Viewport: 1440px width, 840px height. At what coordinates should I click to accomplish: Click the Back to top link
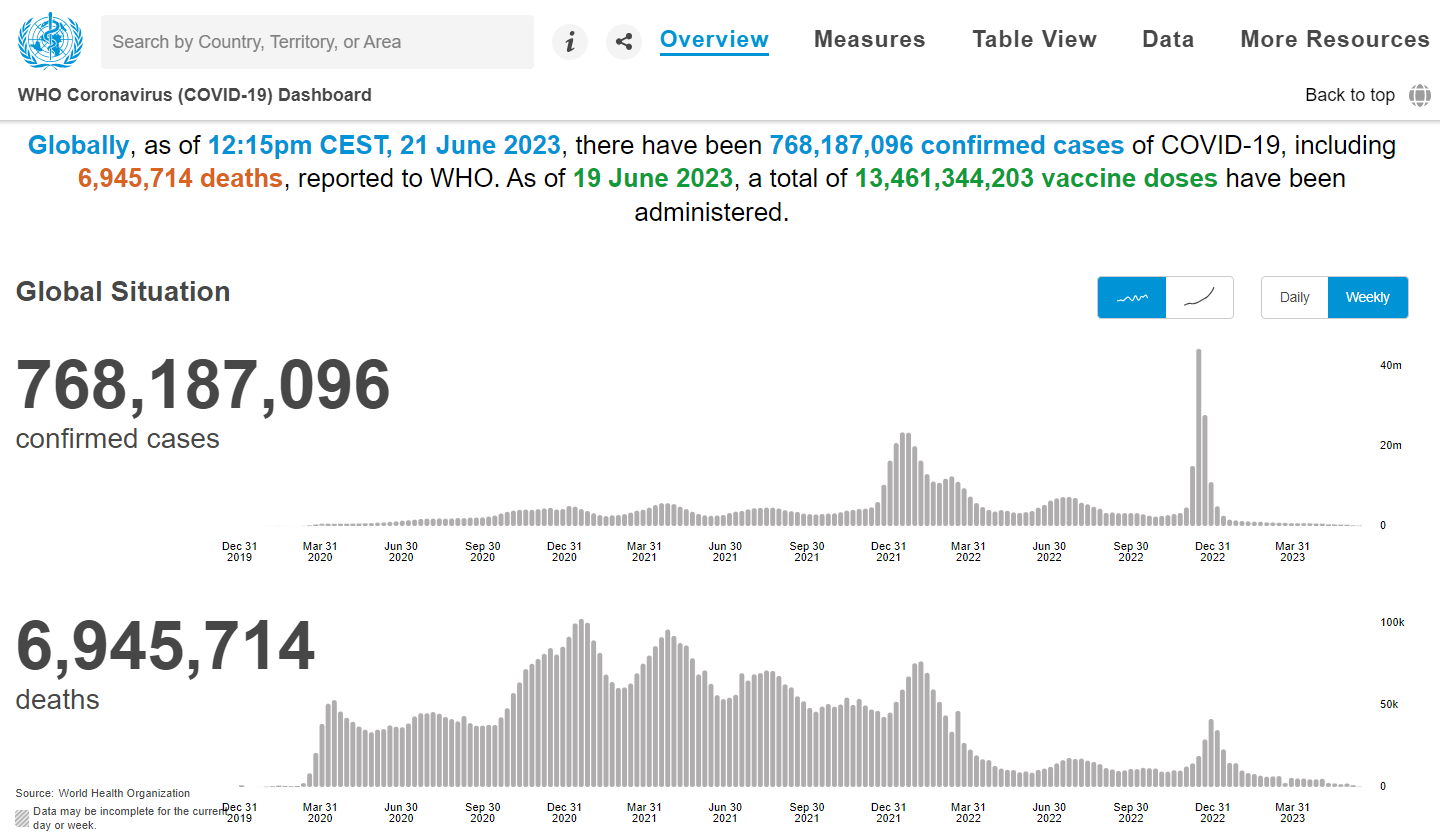[1349, 95]
